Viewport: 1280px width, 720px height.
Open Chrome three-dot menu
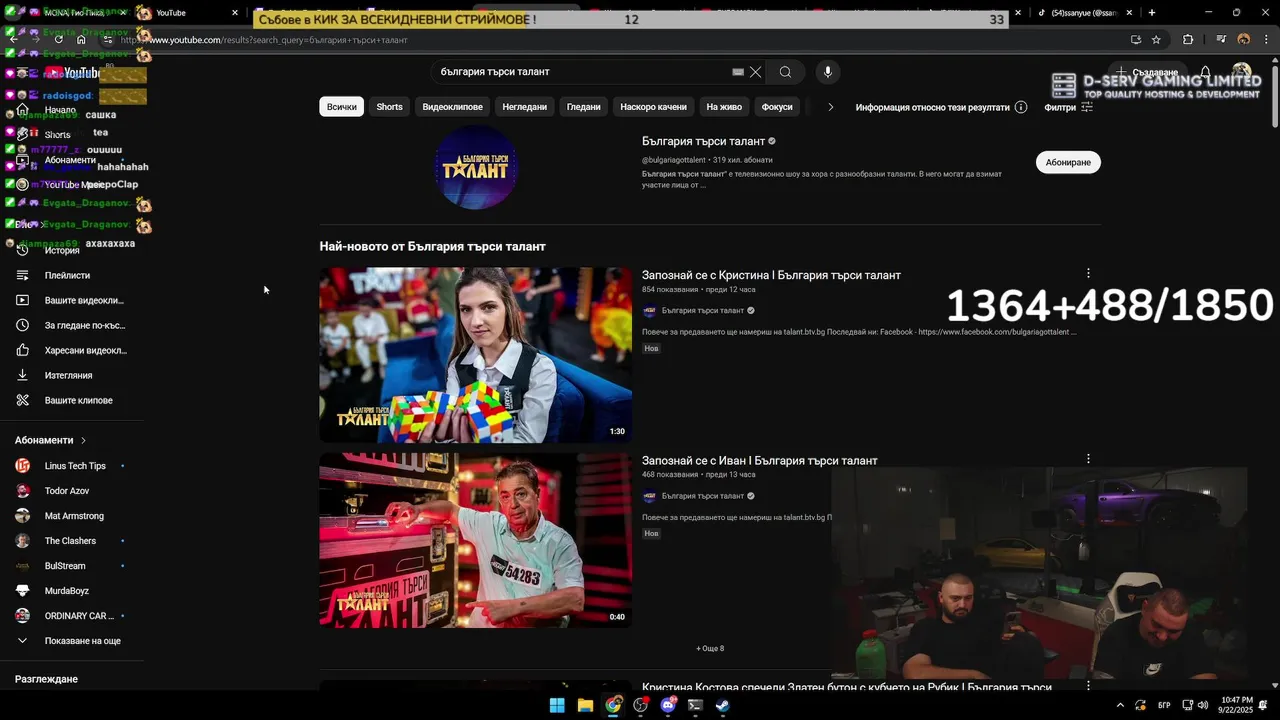coord(1267,40)
